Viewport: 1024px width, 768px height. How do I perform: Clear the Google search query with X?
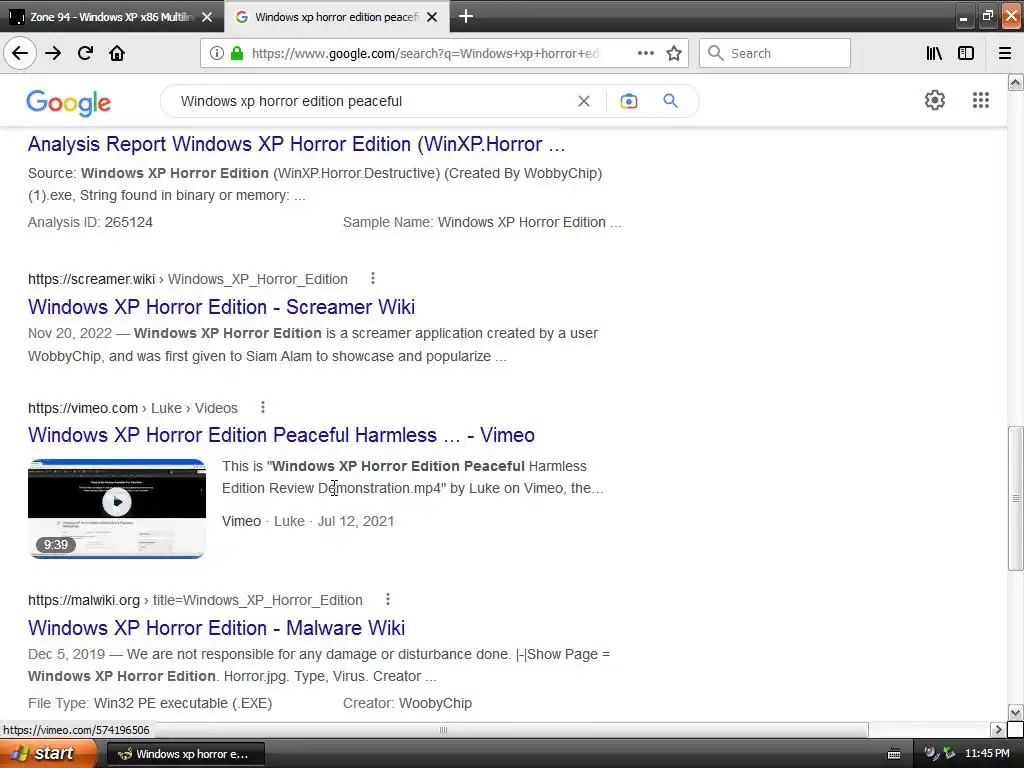pos(584,101)
